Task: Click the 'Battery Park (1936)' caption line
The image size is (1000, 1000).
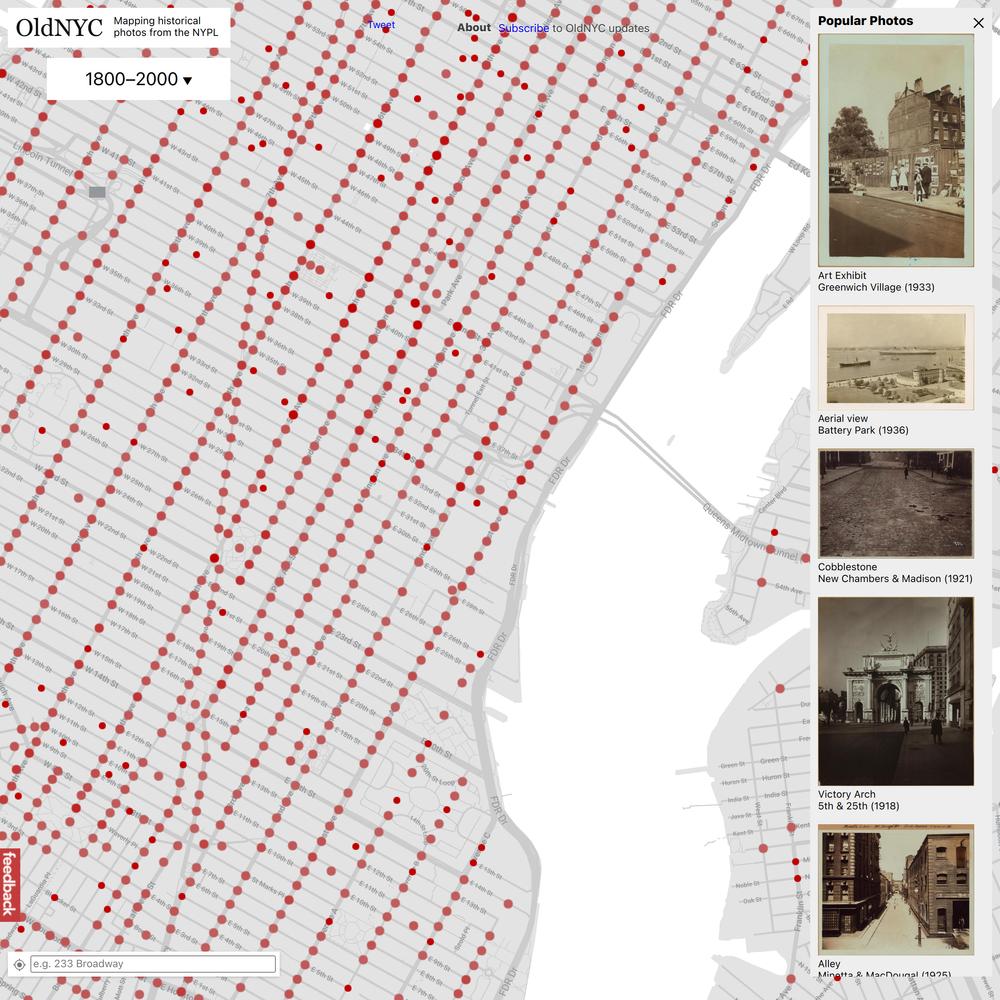Action: 863,430
